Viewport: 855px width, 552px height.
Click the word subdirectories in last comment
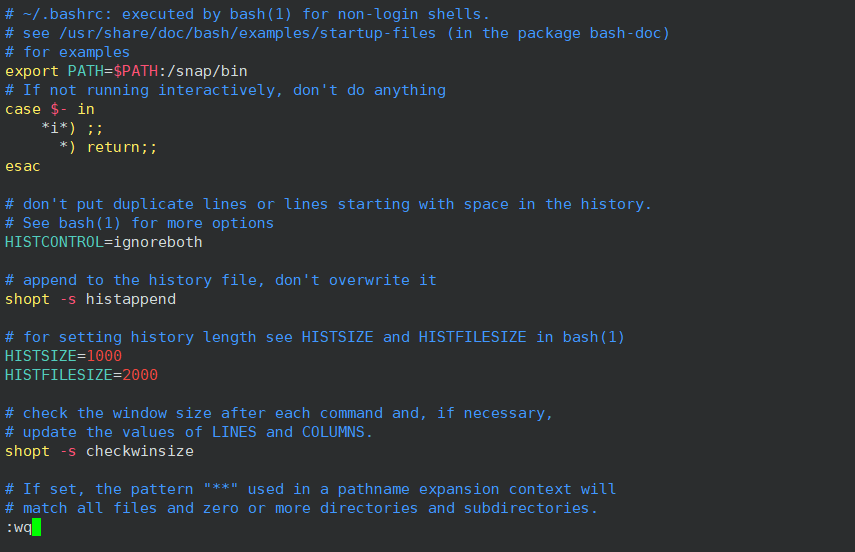point(526,508)
